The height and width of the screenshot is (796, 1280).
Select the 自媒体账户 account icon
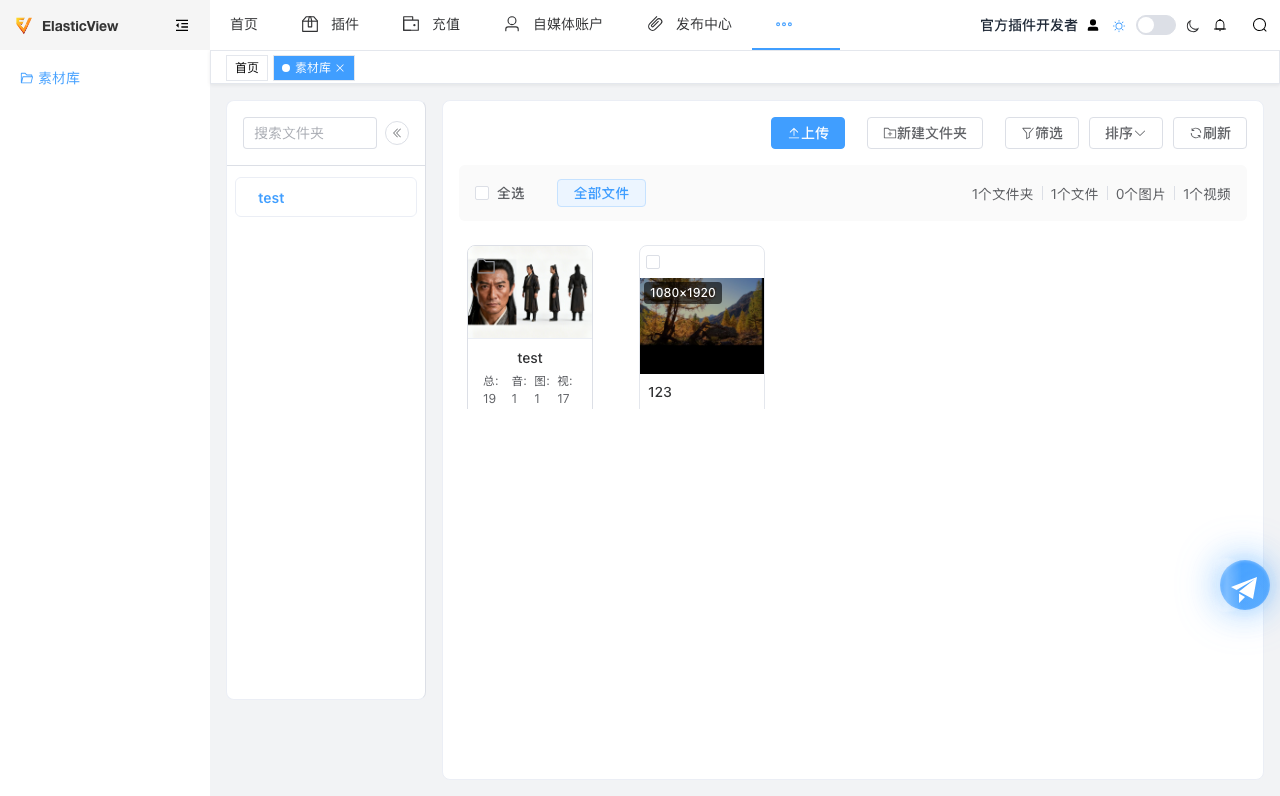512,24
